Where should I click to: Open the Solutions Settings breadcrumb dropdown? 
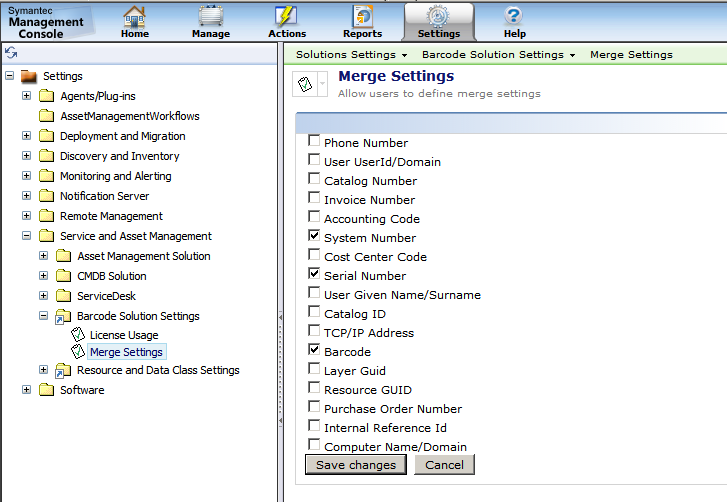(x=351, y=54)
